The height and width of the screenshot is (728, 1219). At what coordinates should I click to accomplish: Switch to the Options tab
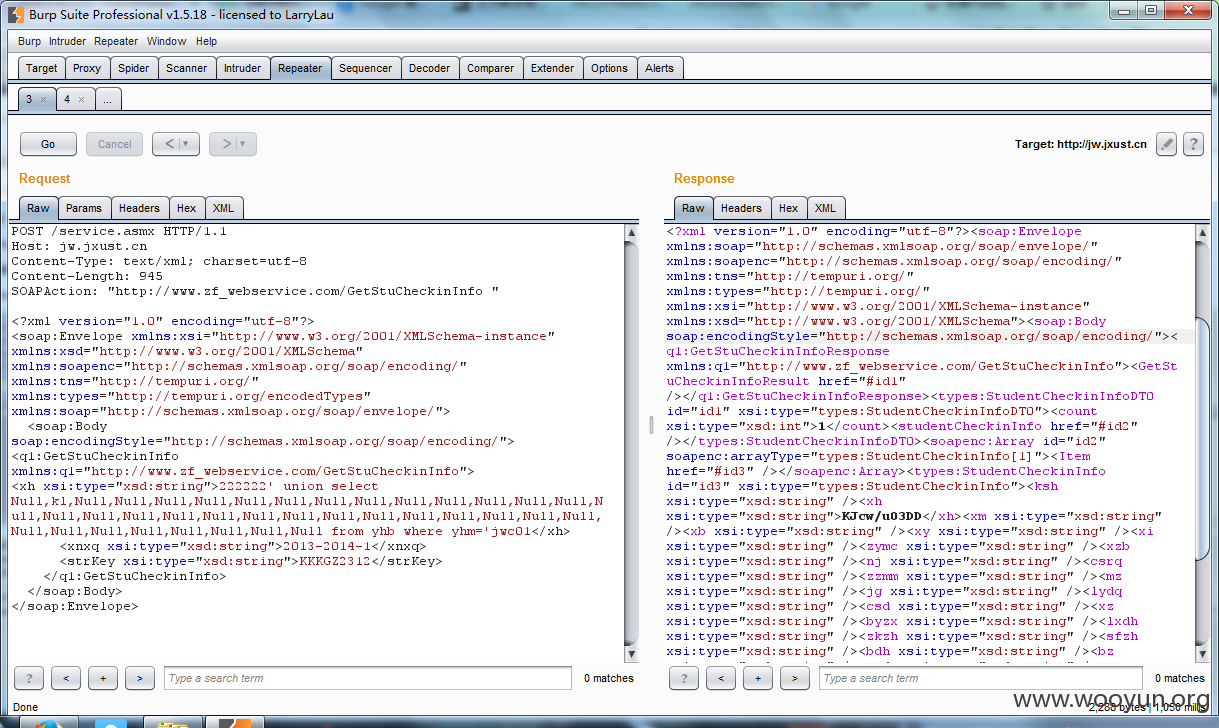609,68
